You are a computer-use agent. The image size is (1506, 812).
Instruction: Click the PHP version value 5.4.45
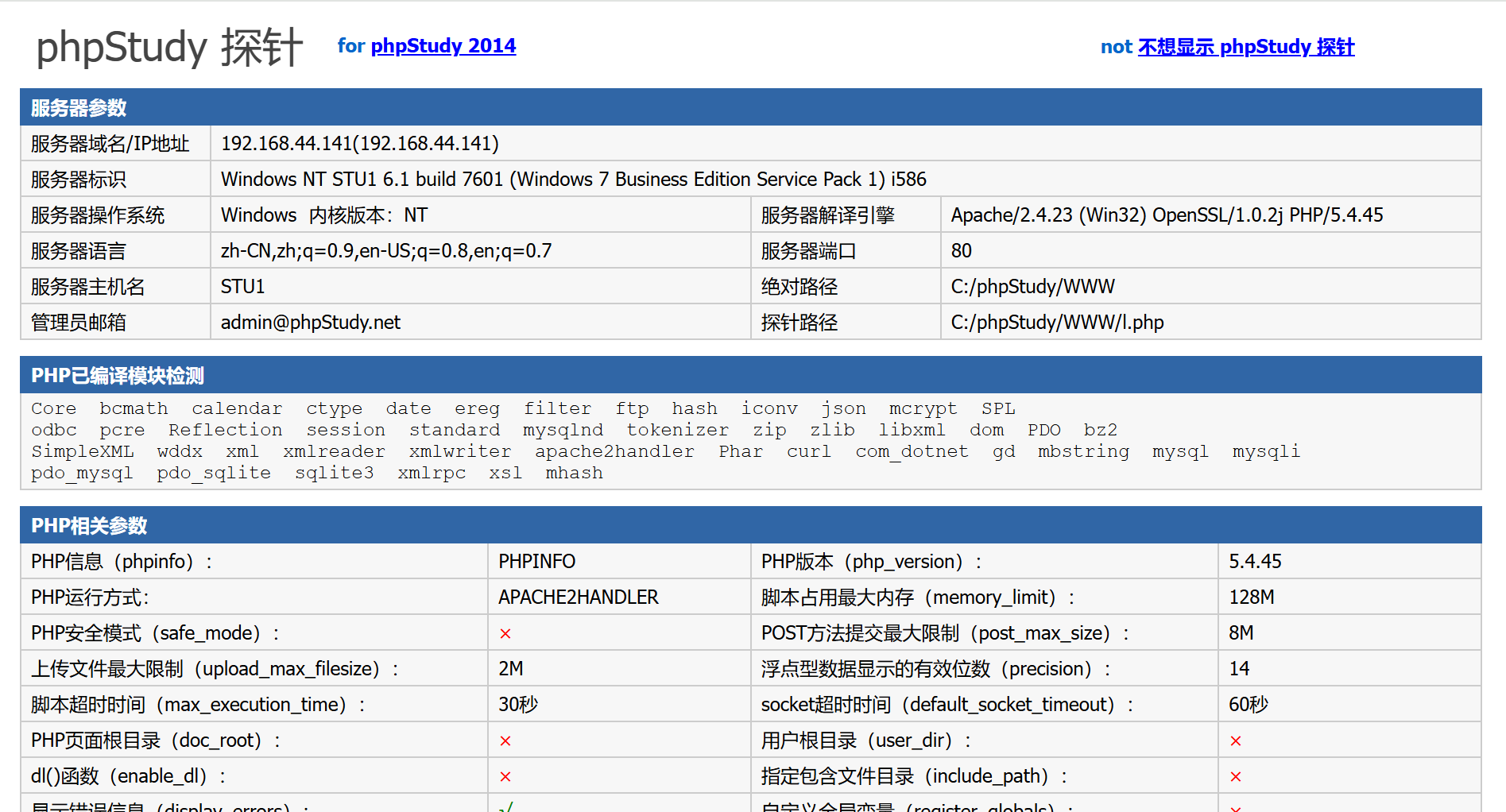coord(1254,562)
